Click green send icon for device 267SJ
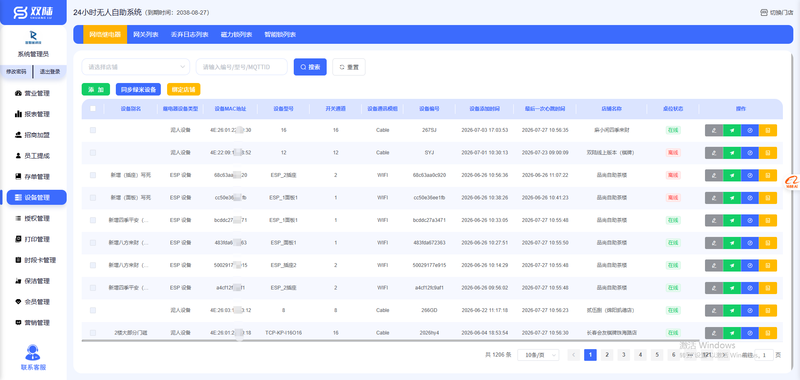 coord(732,130)
